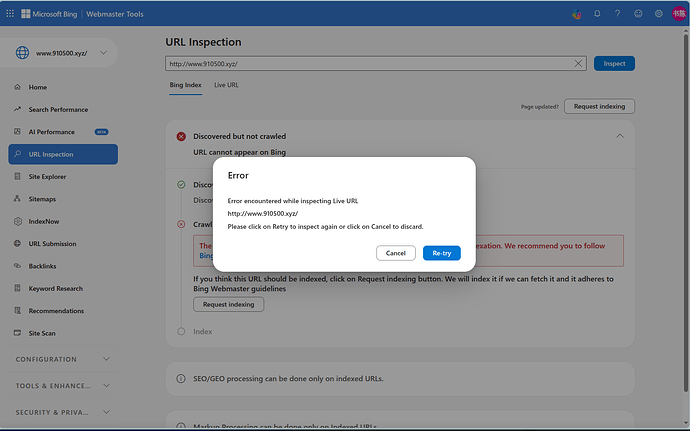The height and width of the screenshot is (431, 690).
Task: Click the globe icon beside www.910500.xyz
Action: [22, 53]
